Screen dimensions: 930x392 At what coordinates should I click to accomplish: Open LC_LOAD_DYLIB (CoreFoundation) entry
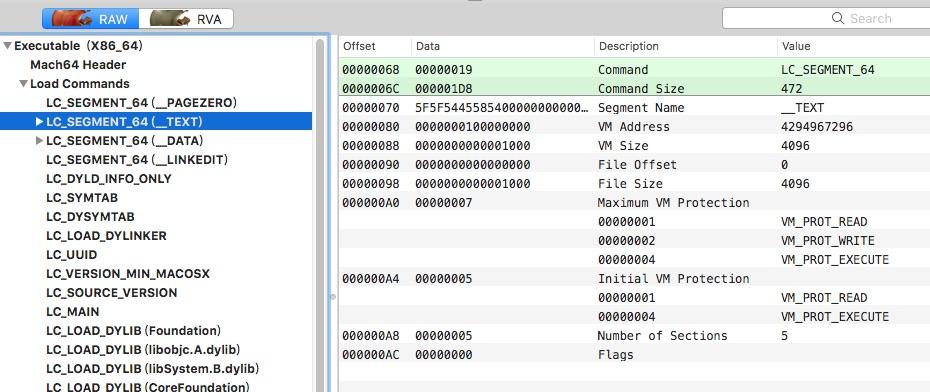point(147,387)
